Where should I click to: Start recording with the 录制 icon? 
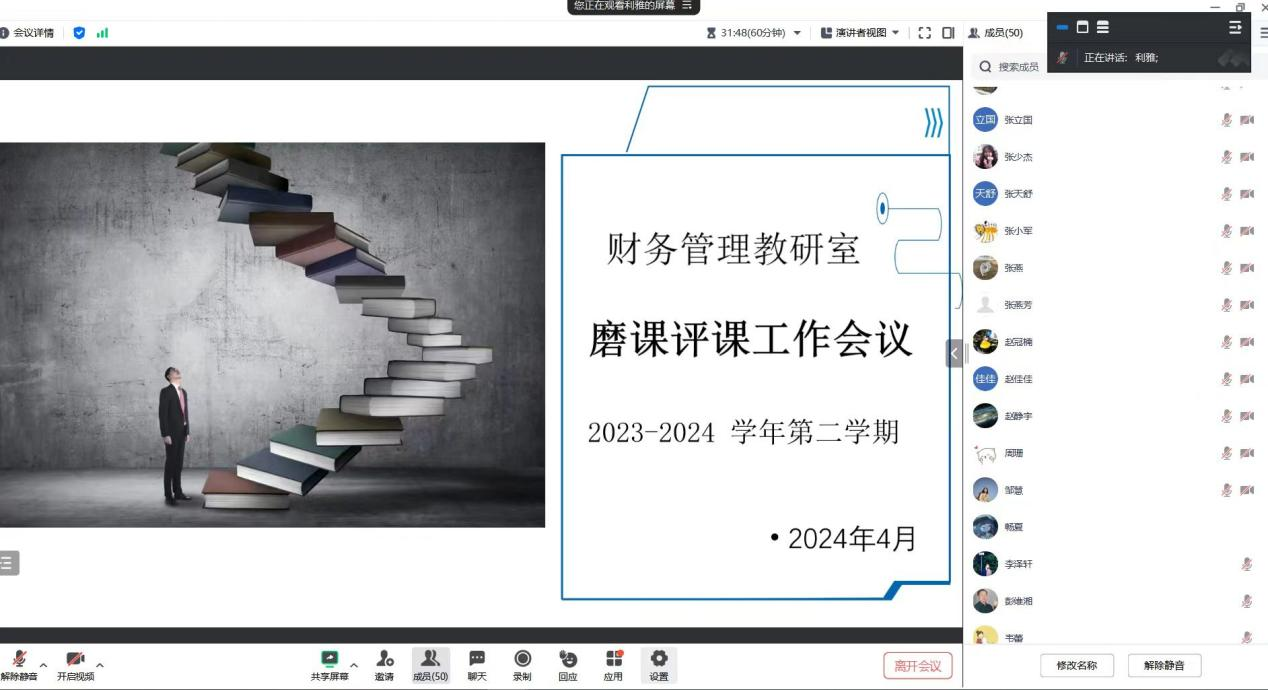pos(522,659)
